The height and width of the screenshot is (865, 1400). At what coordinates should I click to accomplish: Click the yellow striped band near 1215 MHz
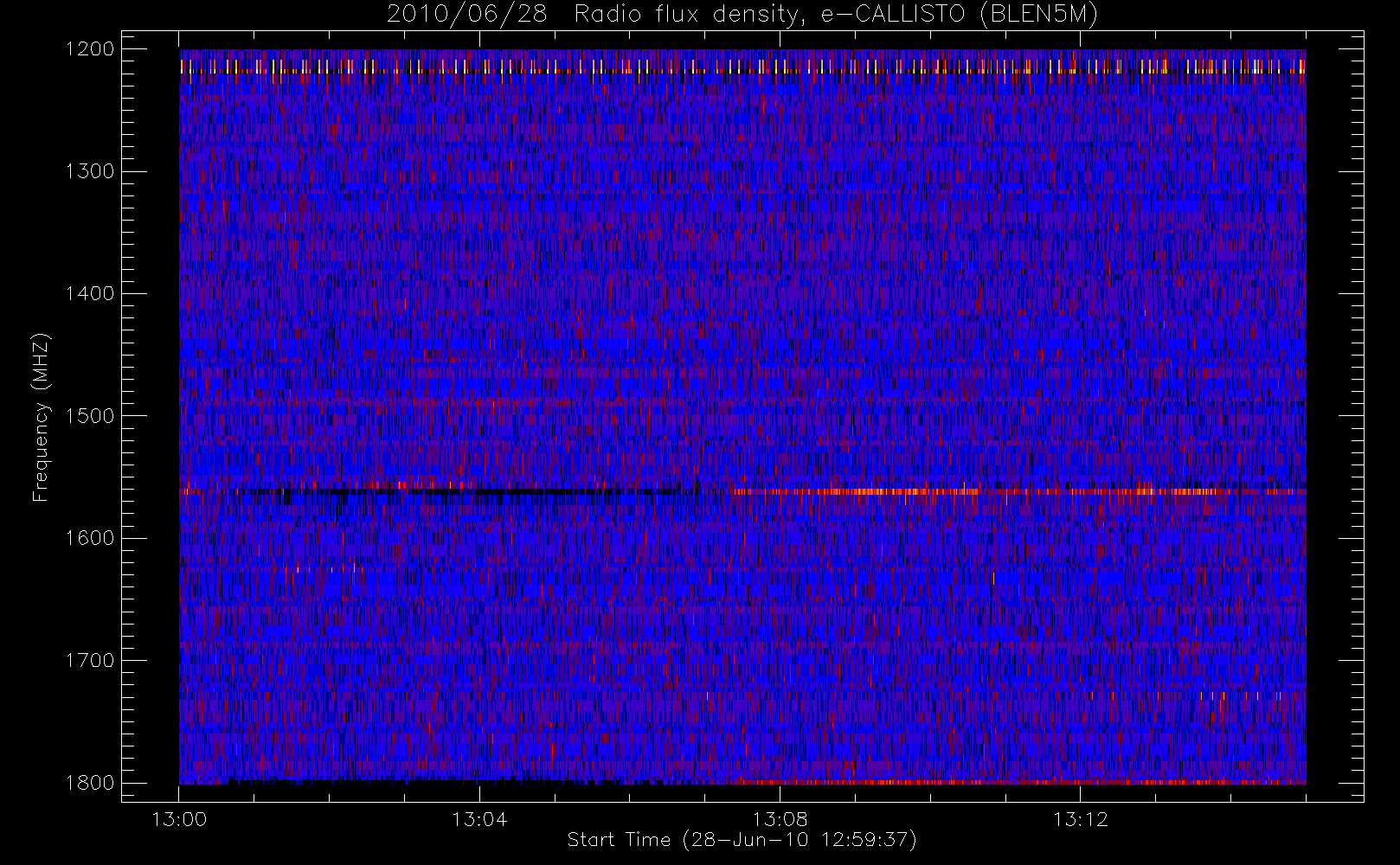pyautogui.click(x=742, y=67)
